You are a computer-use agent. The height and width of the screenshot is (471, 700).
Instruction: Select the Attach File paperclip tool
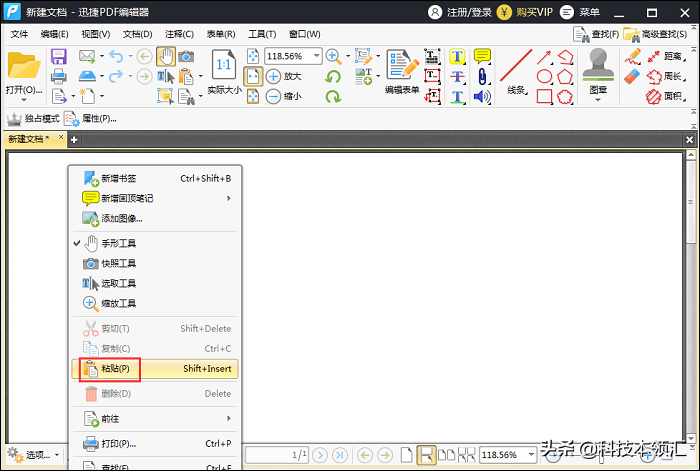482,76
